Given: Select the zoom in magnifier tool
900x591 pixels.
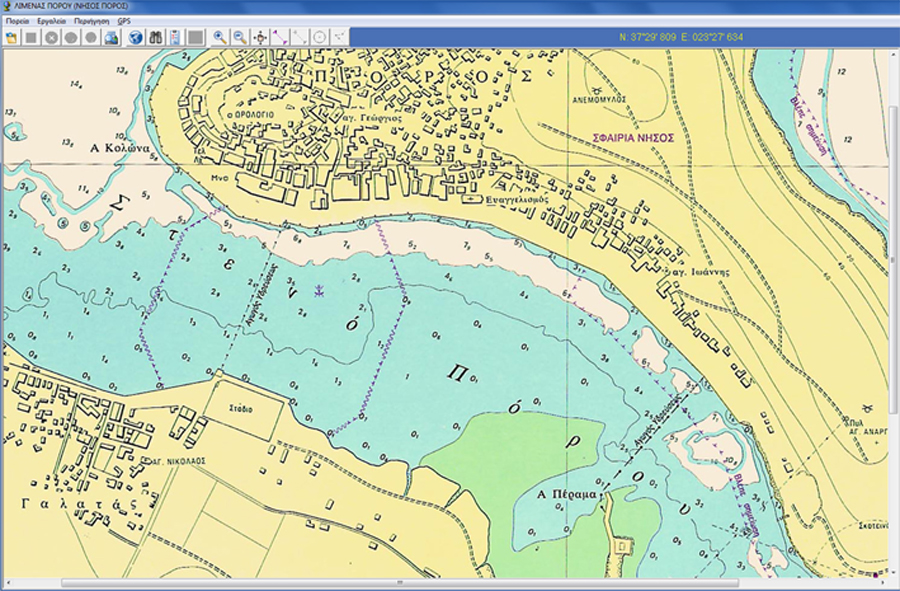Looking at the screenshot, I should tap(220, 38).
